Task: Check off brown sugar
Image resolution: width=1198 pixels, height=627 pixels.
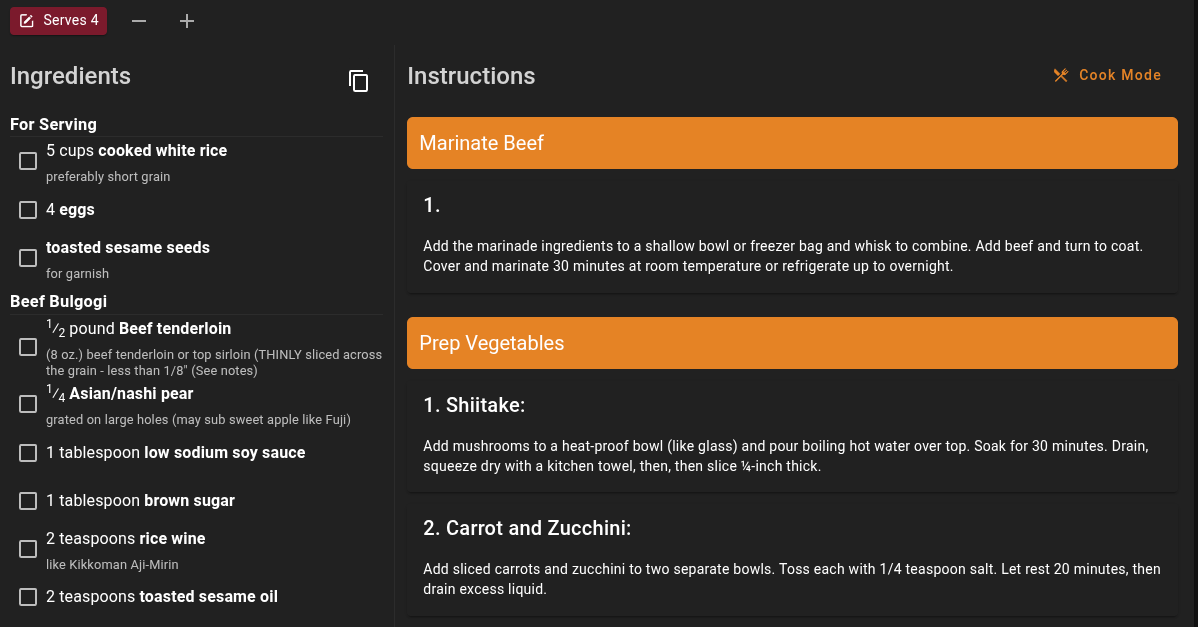Action: click(x=28, y=501)
